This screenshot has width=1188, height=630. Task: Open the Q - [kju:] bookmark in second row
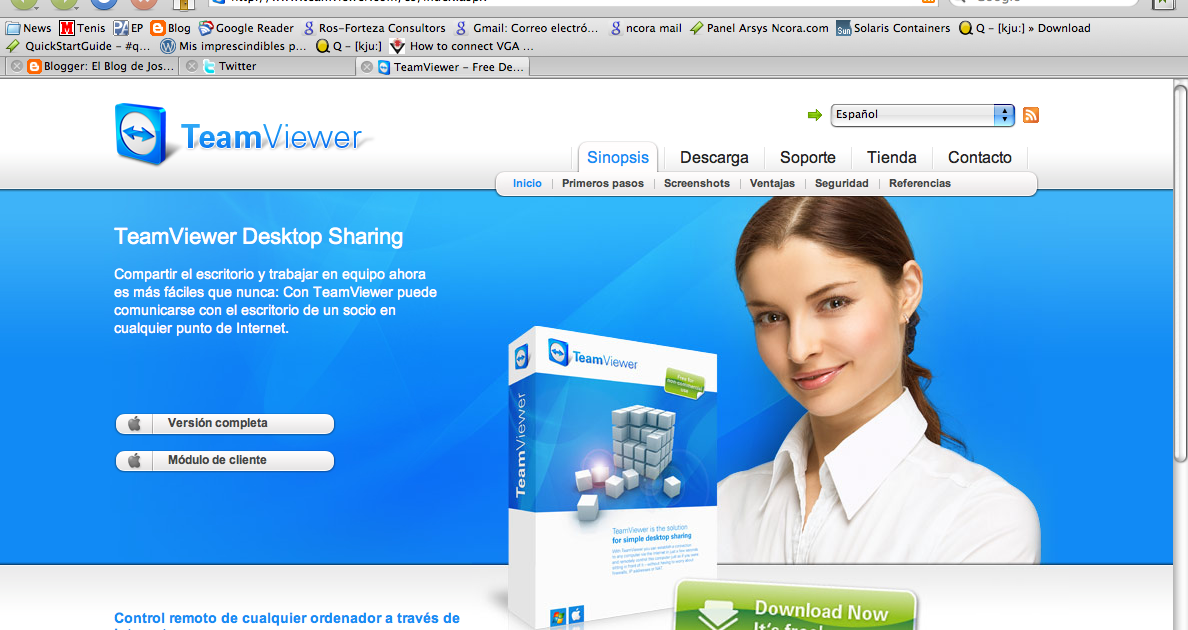coord(349,46)
